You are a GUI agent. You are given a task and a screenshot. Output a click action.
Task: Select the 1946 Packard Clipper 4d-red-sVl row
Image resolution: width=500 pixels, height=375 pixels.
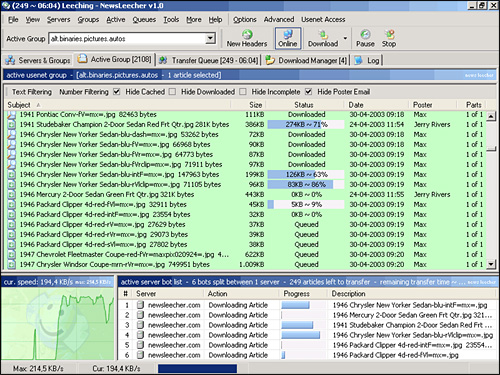246,245
